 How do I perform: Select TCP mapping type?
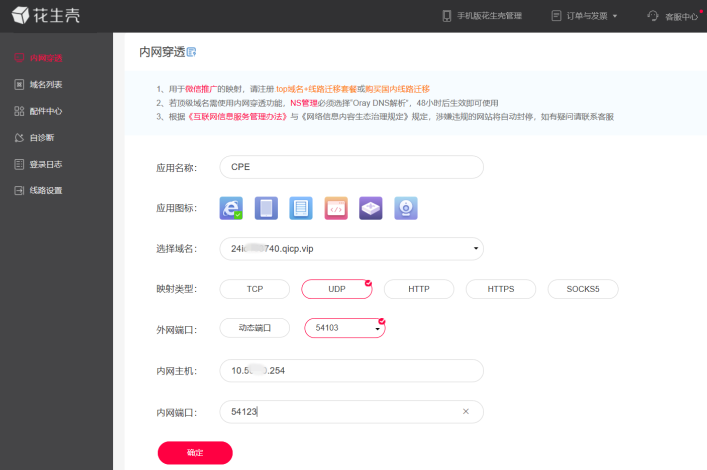point(254,289)
